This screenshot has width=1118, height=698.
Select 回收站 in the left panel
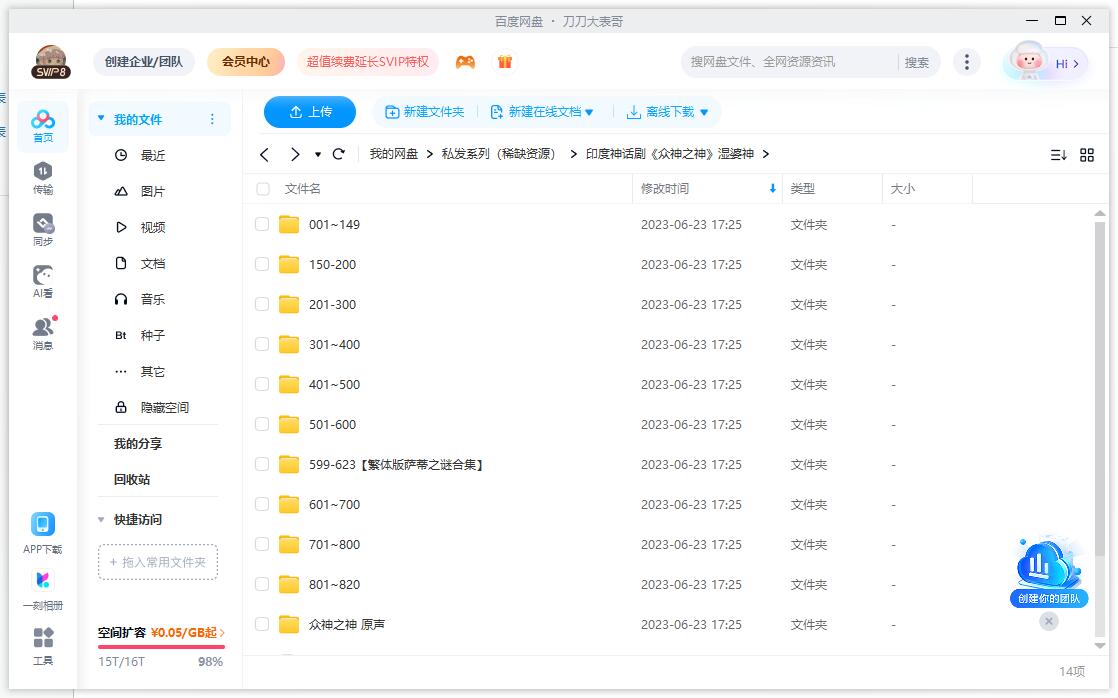[x=132, y=479]
